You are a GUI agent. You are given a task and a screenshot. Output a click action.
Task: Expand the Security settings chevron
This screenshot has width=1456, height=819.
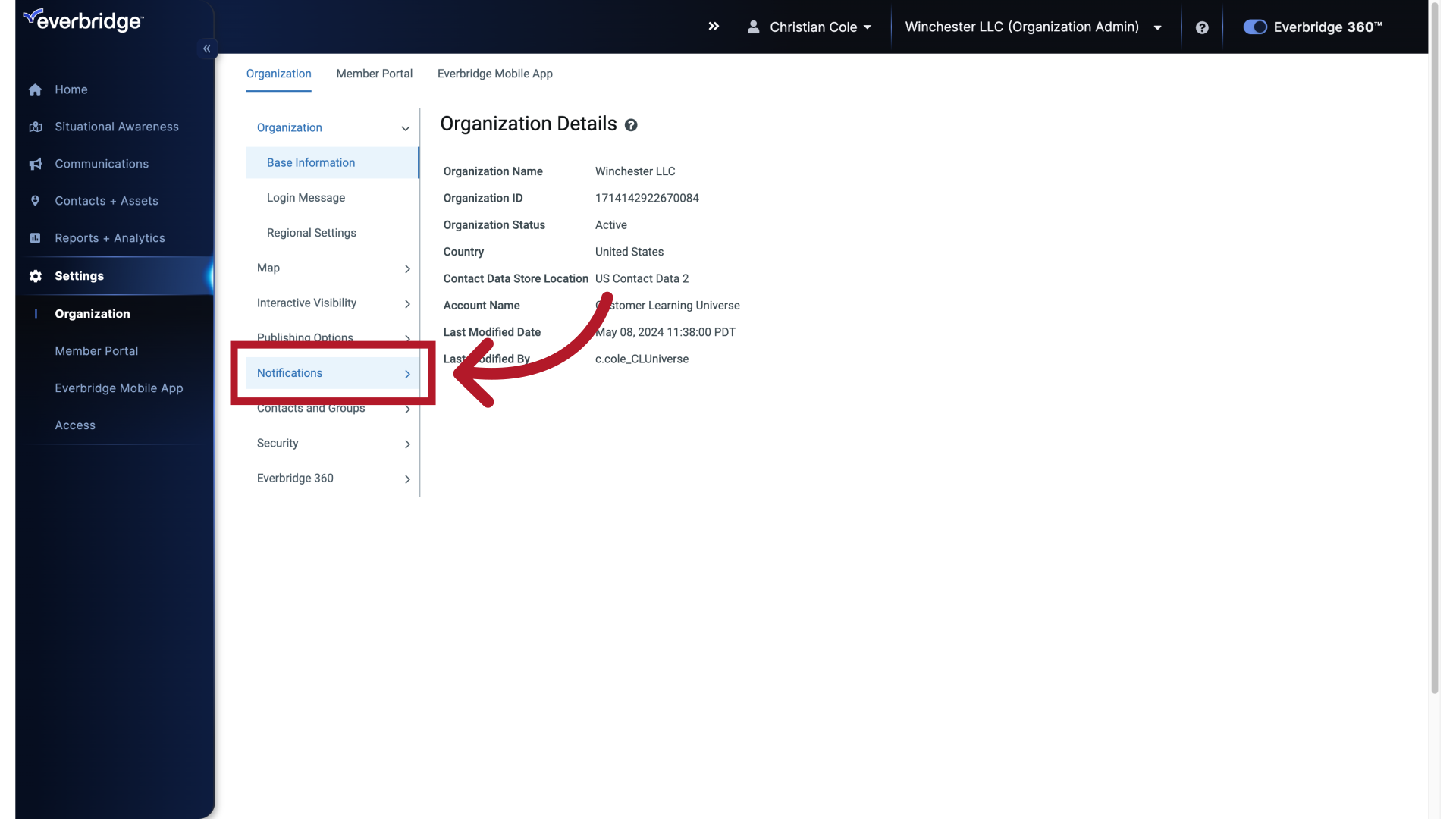coord(406,444)
